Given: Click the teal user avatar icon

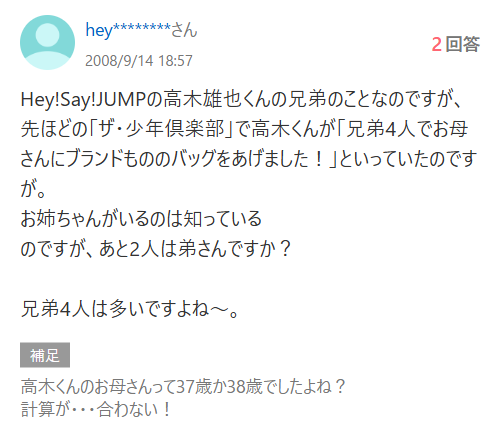Looking at the screenshot, I should tap(47, 42).
